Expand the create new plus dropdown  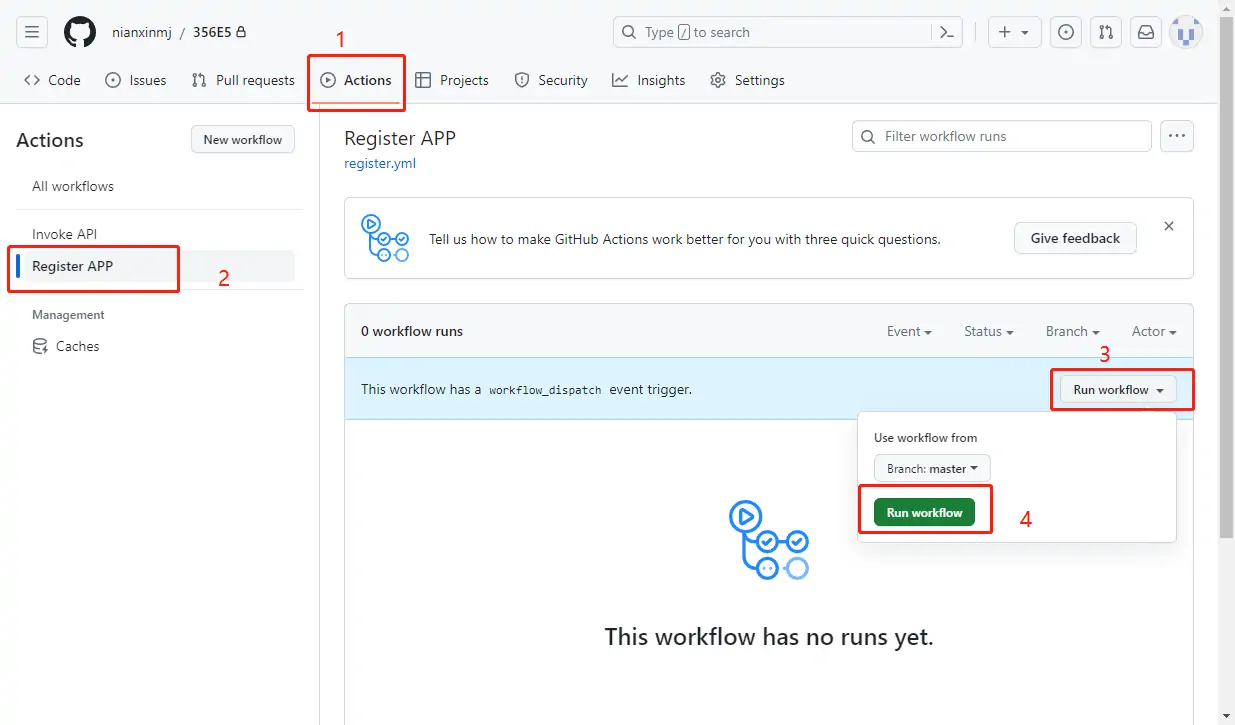[x=1014, y=32]
